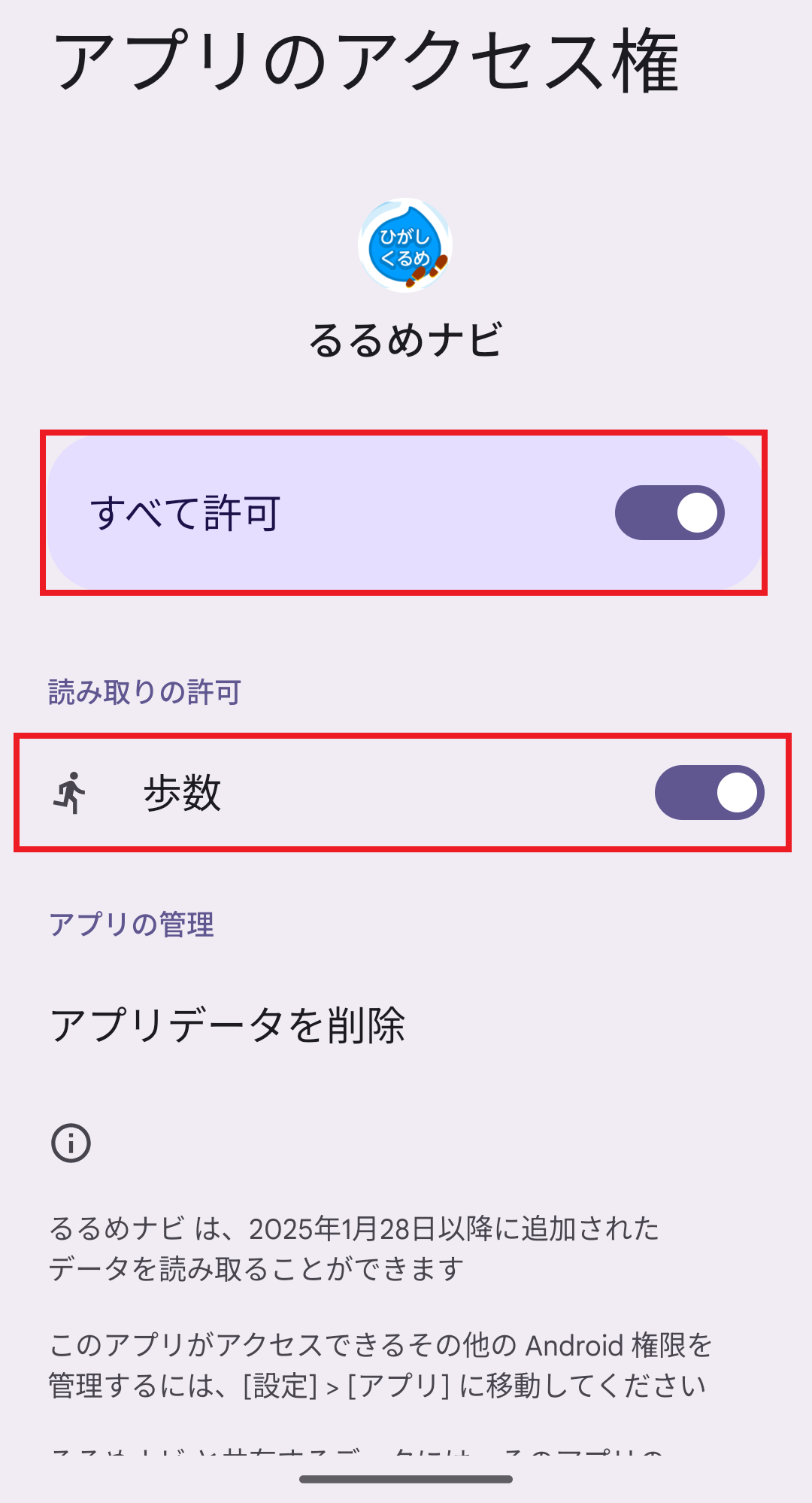
Task: Click the アプリのアクセス権 page title
Action: [x=365, y=62]
